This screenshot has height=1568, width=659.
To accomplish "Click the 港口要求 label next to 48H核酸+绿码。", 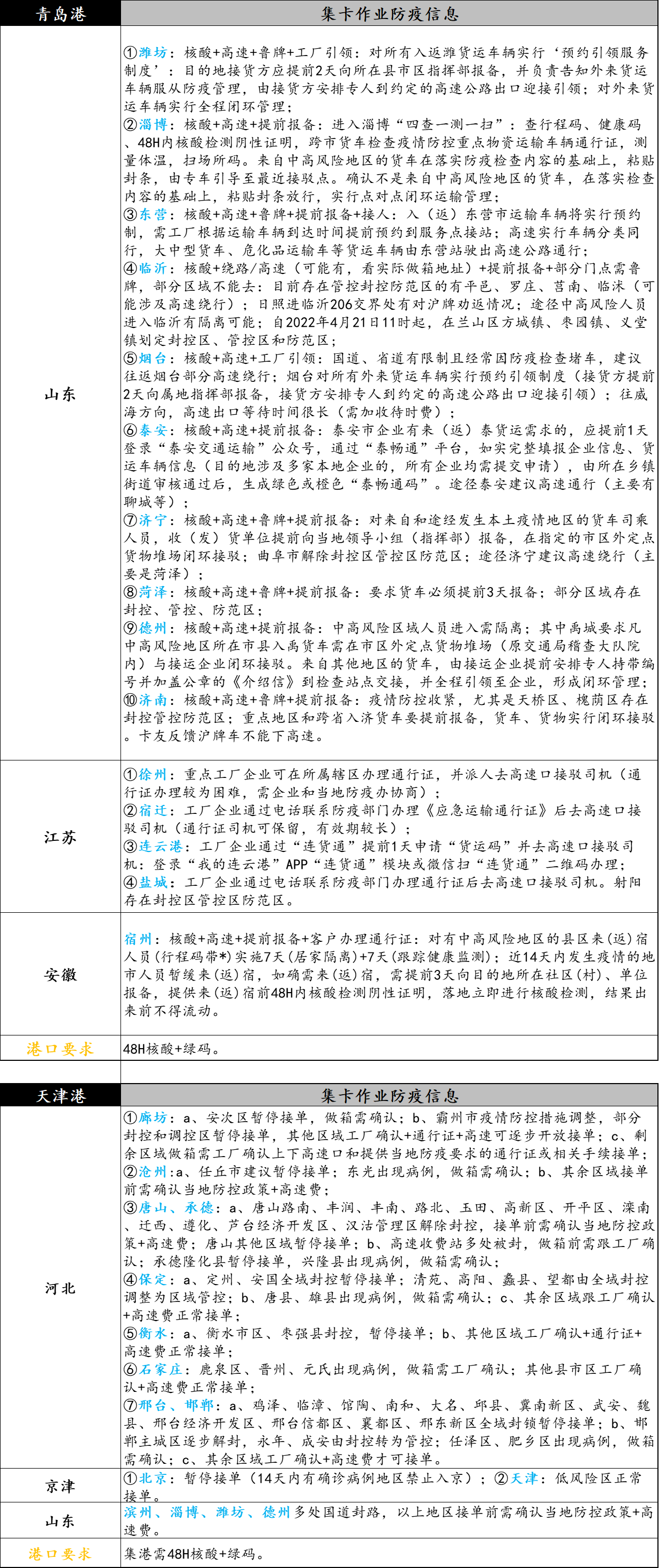I will point(60,1049).
